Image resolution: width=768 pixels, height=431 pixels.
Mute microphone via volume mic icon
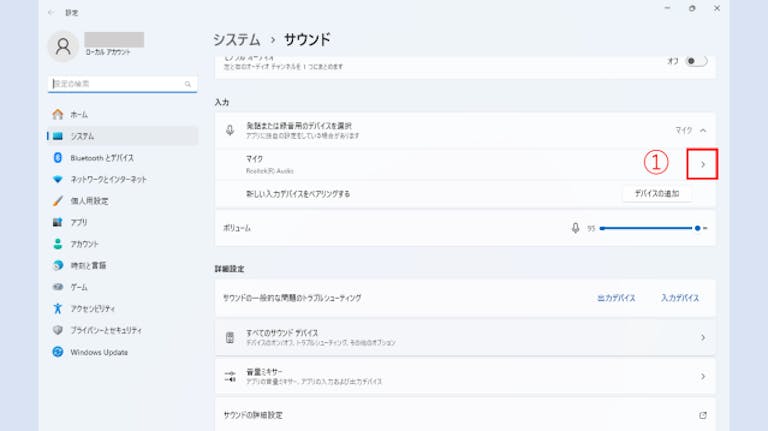[576, 228]
